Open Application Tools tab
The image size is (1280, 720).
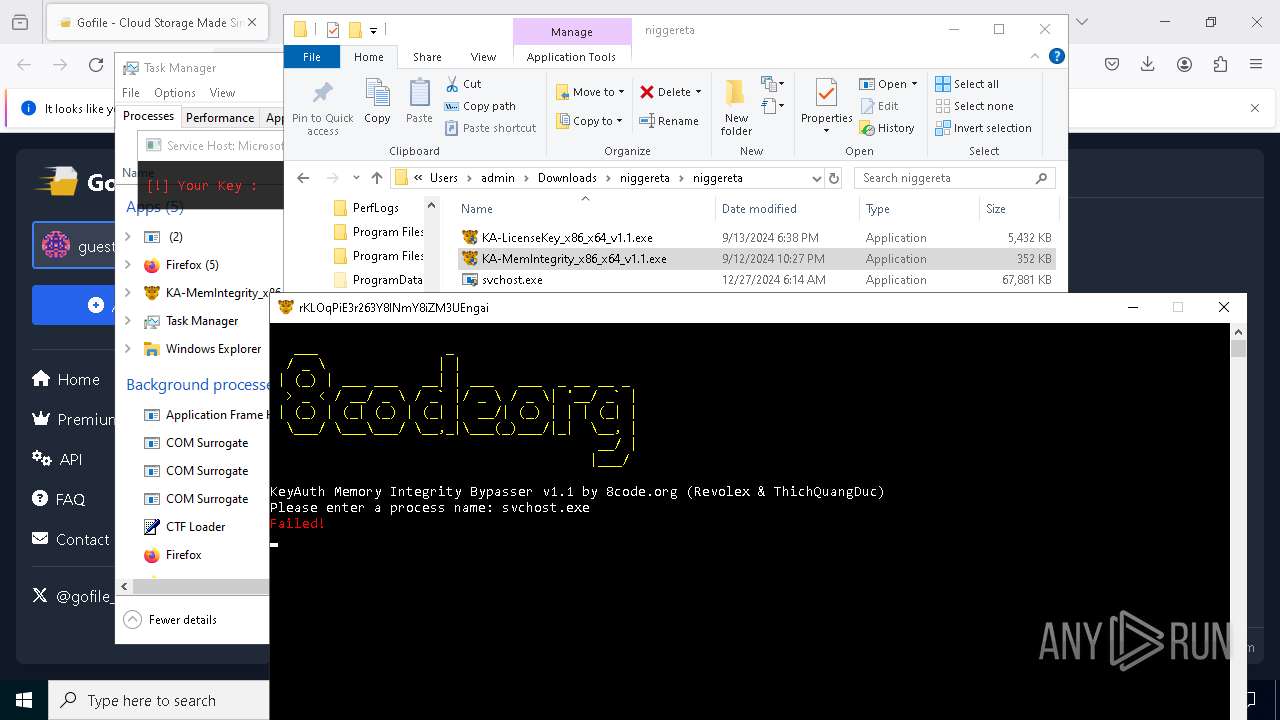click(571, 57)
